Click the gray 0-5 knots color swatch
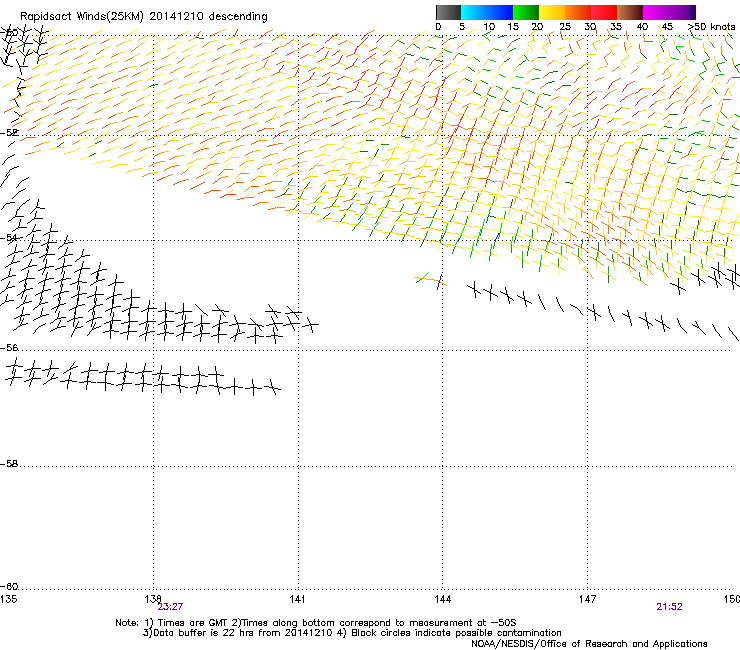Viewport: 740px width, 650px height. [x=448, y=12]
